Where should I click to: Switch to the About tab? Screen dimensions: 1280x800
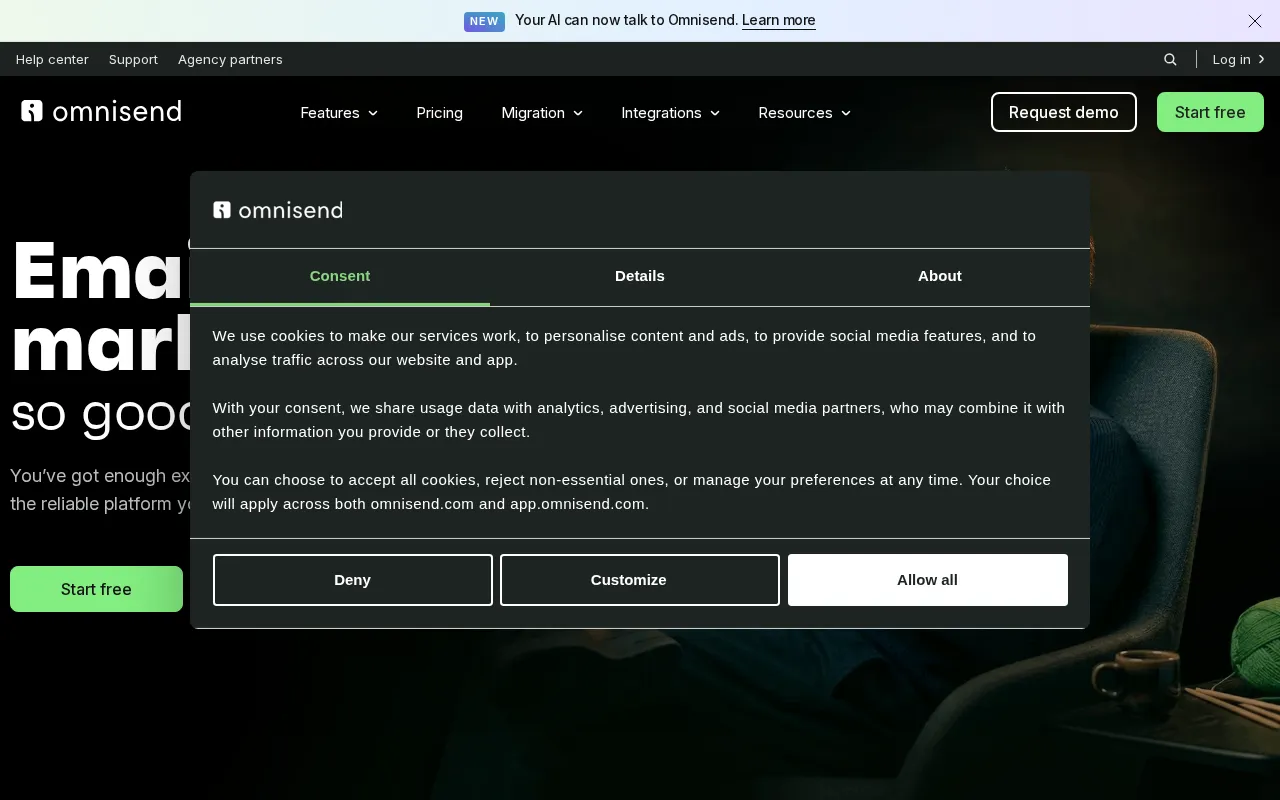pos(940,276)
